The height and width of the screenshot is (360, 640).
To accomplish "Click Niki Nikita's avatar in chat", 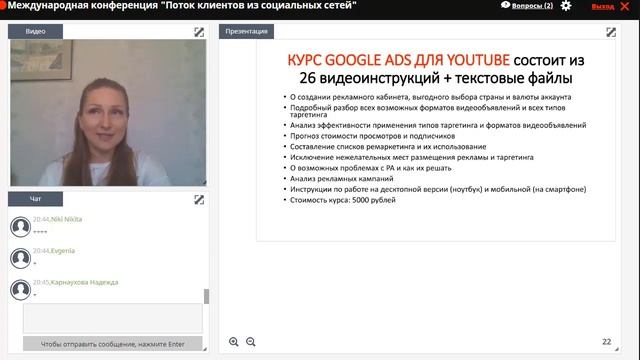I will (20, 227).
